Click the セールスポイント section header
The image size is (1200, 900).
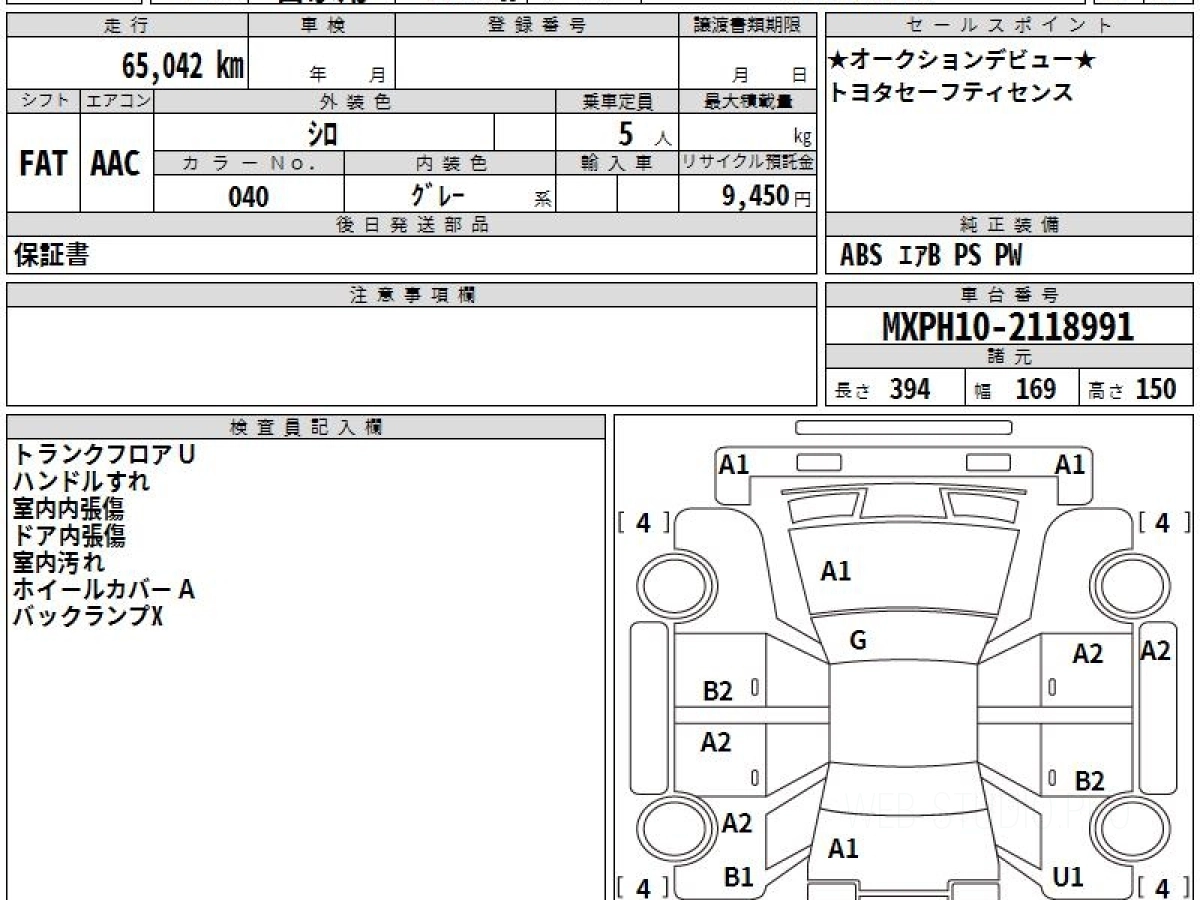[1009, 26]
